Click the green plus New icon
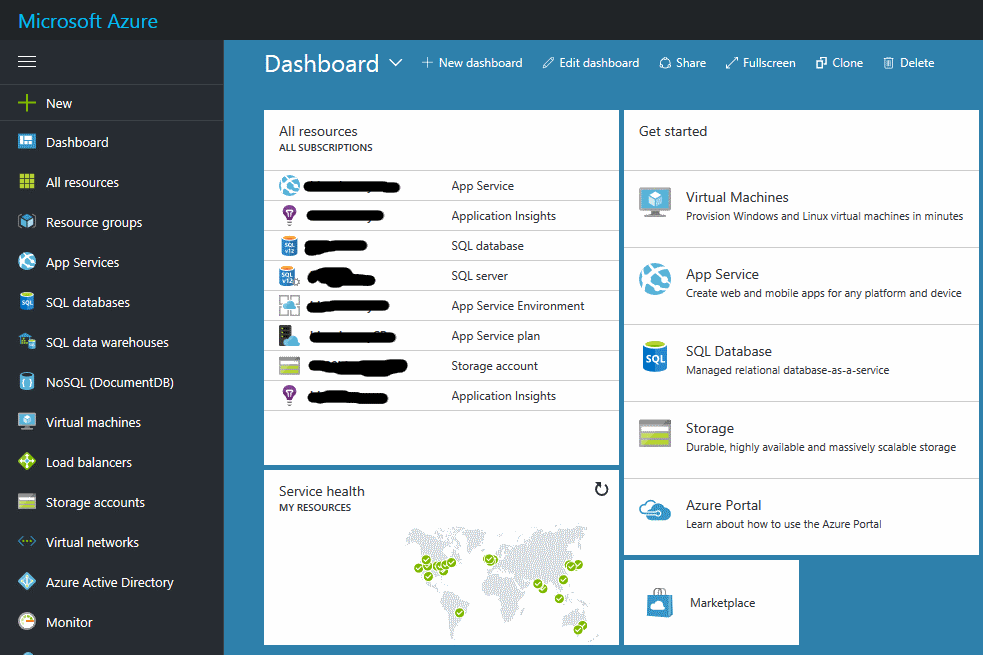 pyautogui.click(x=27, y=103)
